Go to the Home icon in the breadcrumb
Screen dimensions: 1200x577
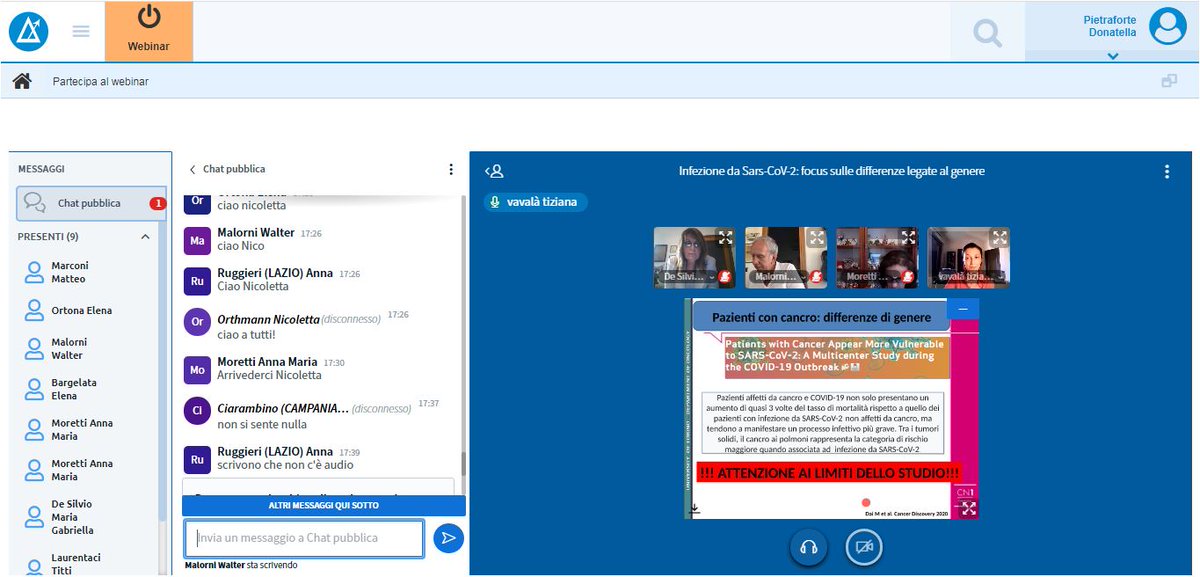[x=22, y=81]
